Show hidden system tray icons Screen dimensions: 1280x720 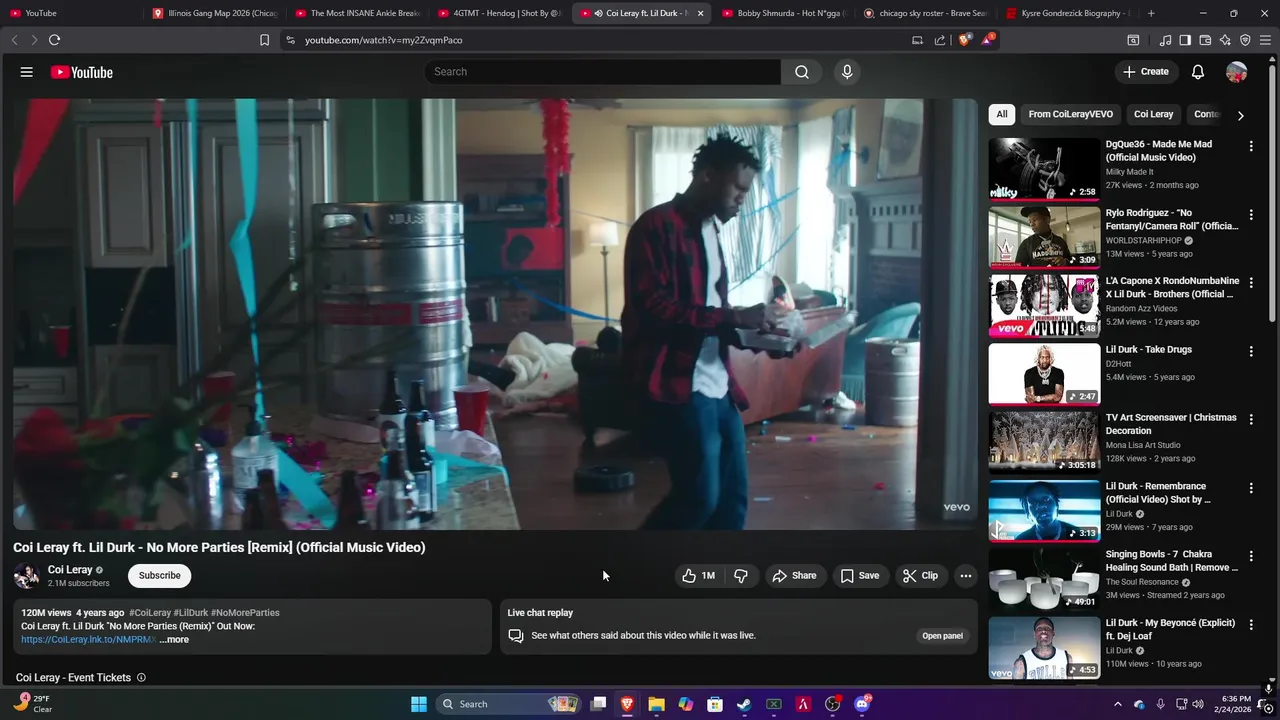point(1118,704)
